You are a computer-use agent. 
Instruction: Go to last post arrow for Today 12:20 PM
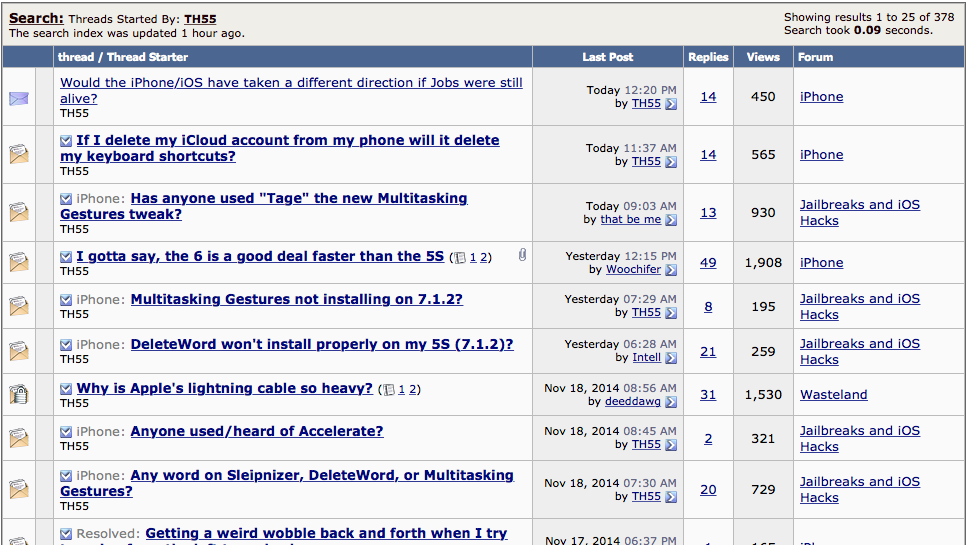[x=671, y=104]
